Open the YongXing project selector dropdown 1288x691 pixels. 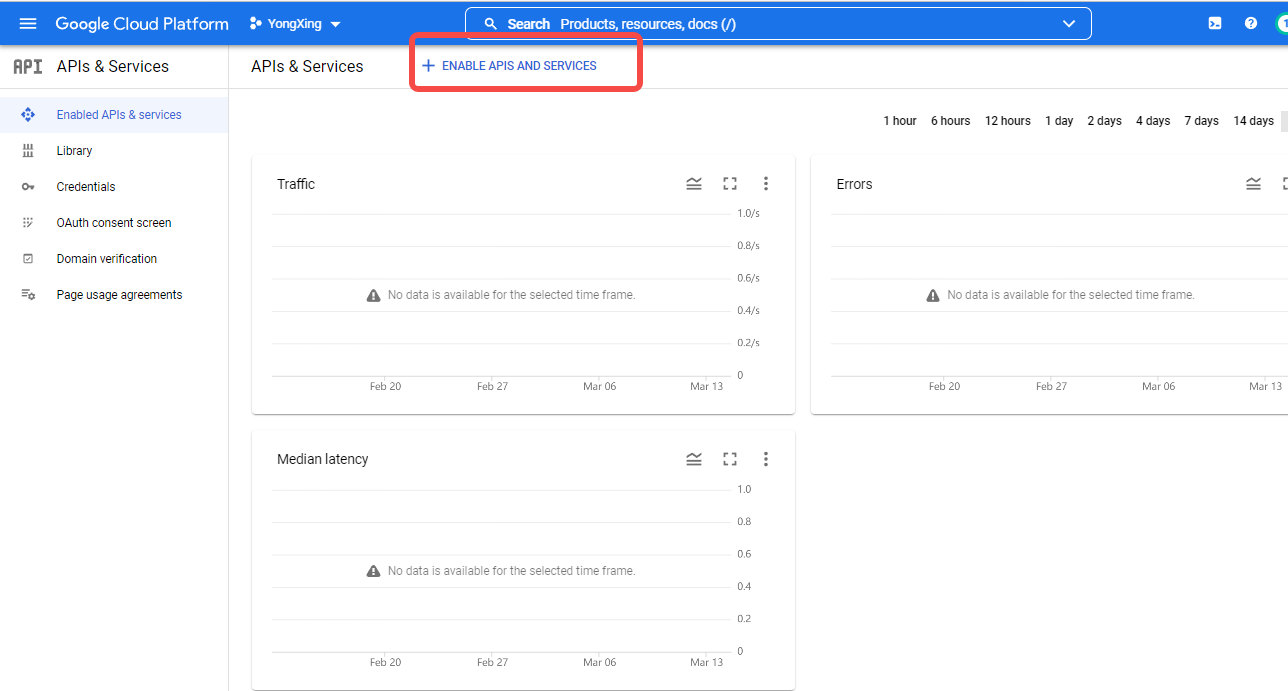click(x=295, y=24)
